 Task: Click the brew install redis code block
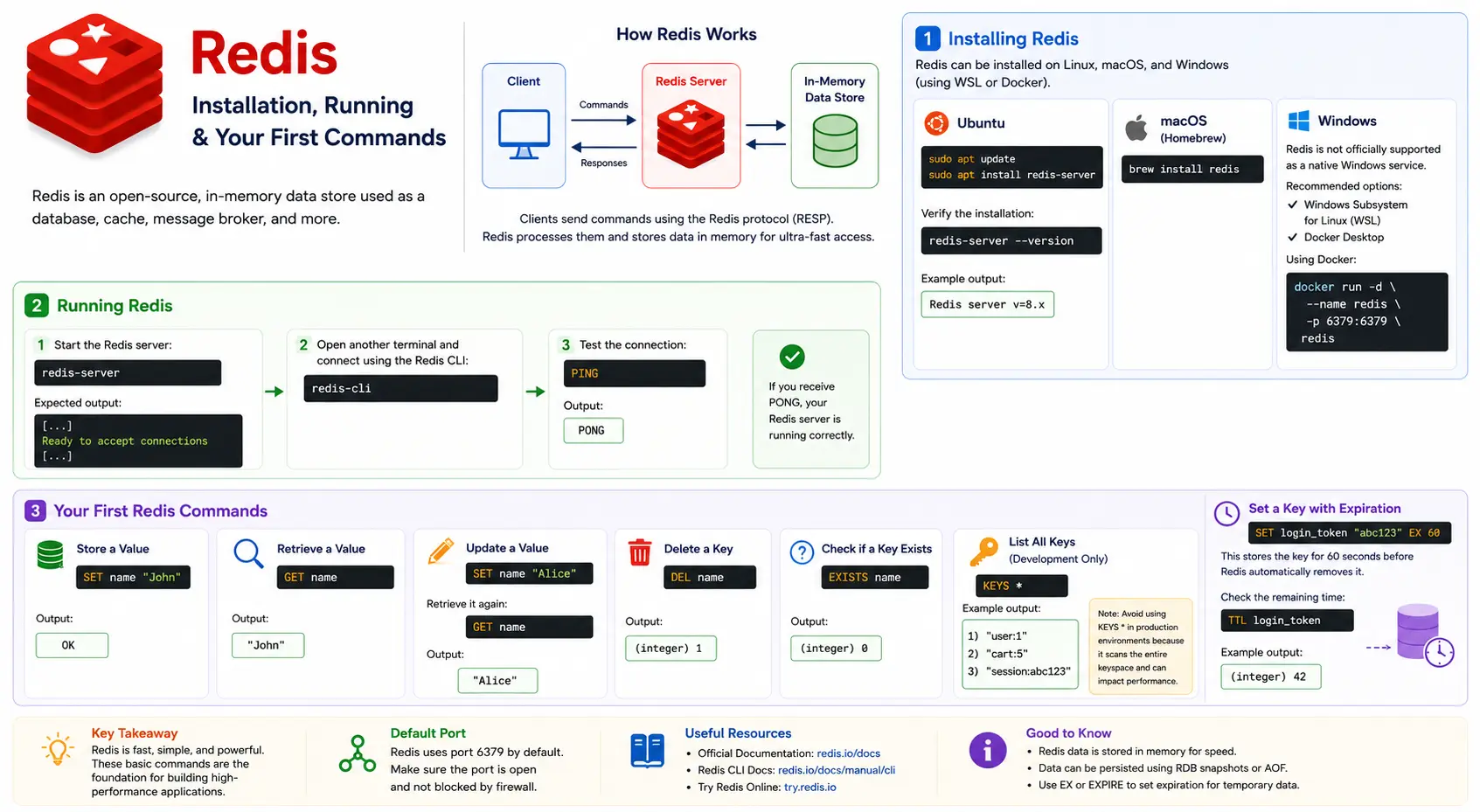click(x=1192, y=170)
